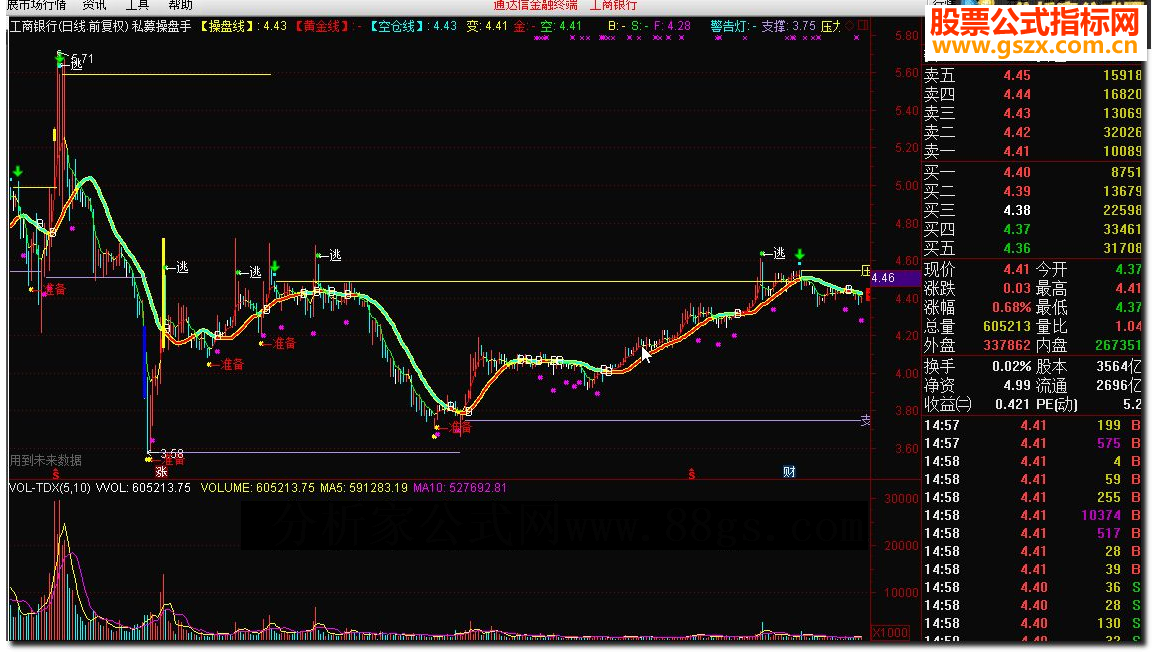Click the X1000 volume scale label
The height and width of the screenshot is (654, 1152).
tap(890, 633)
